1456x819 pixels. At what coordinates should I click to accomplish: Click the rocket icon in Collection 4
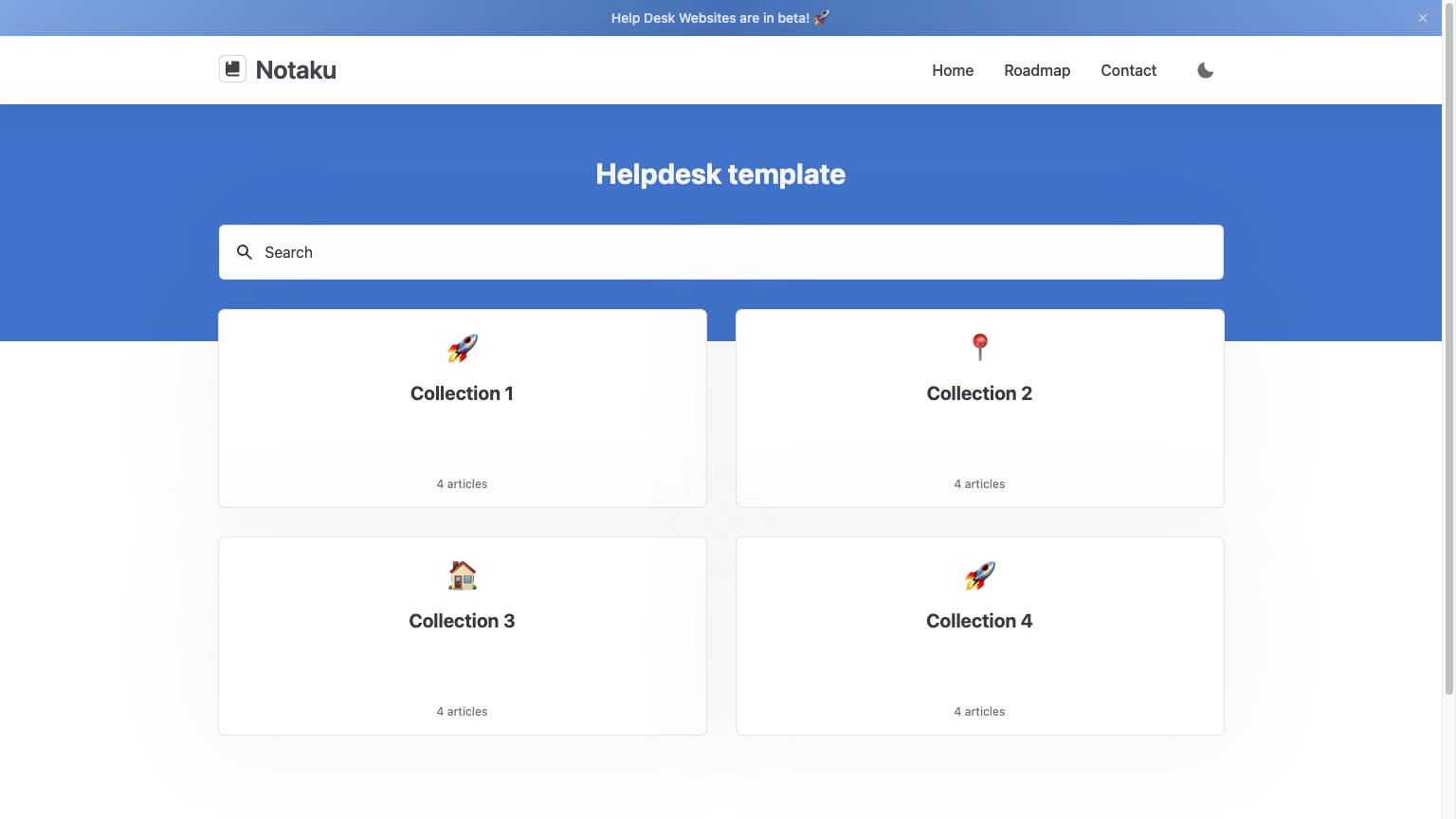pos(980,575)
